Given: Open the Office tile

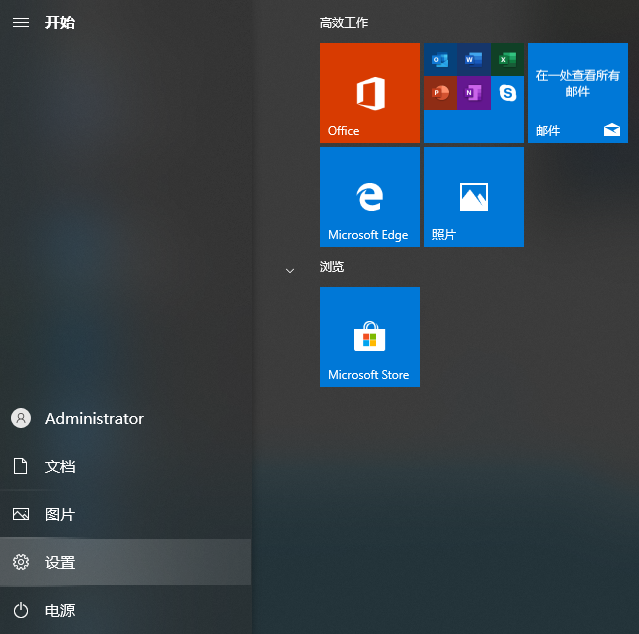Looking at the screenshot, I should point(369,93).
